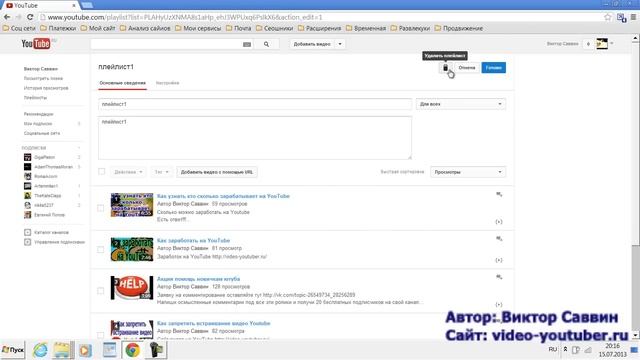The image size is (640, 360).
Task: Click the 'Добавить видео' button
Action: click(x=312, y=44)
